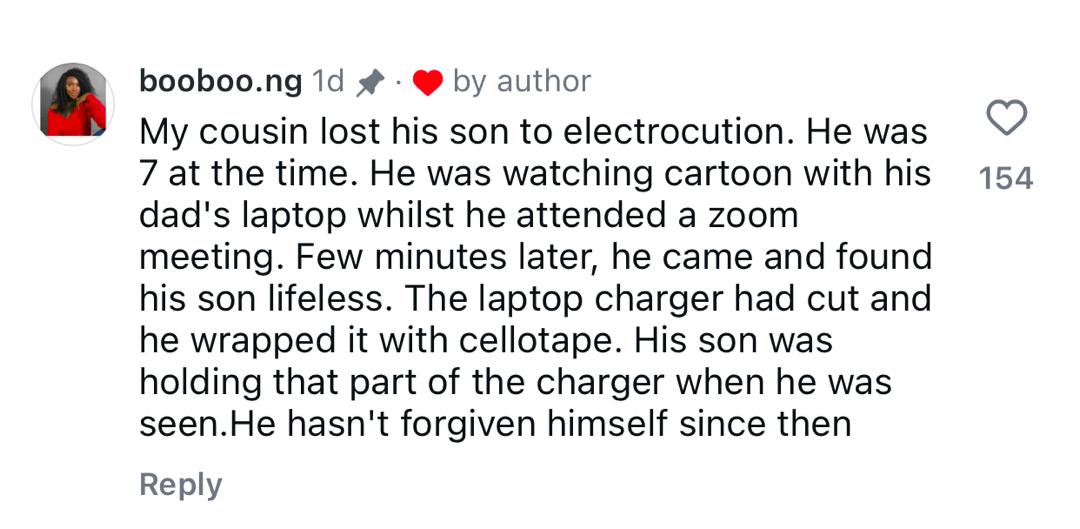
Task: Tap Reply under the comment
Action: point(180,485)
